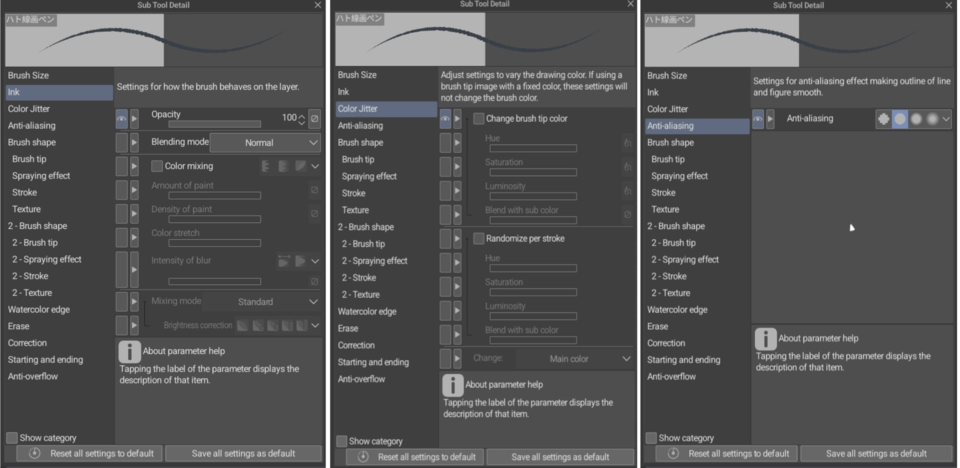The image size is (960, 468).
Task: Open the Change Main color dropdown
Action: coord(575,359)
